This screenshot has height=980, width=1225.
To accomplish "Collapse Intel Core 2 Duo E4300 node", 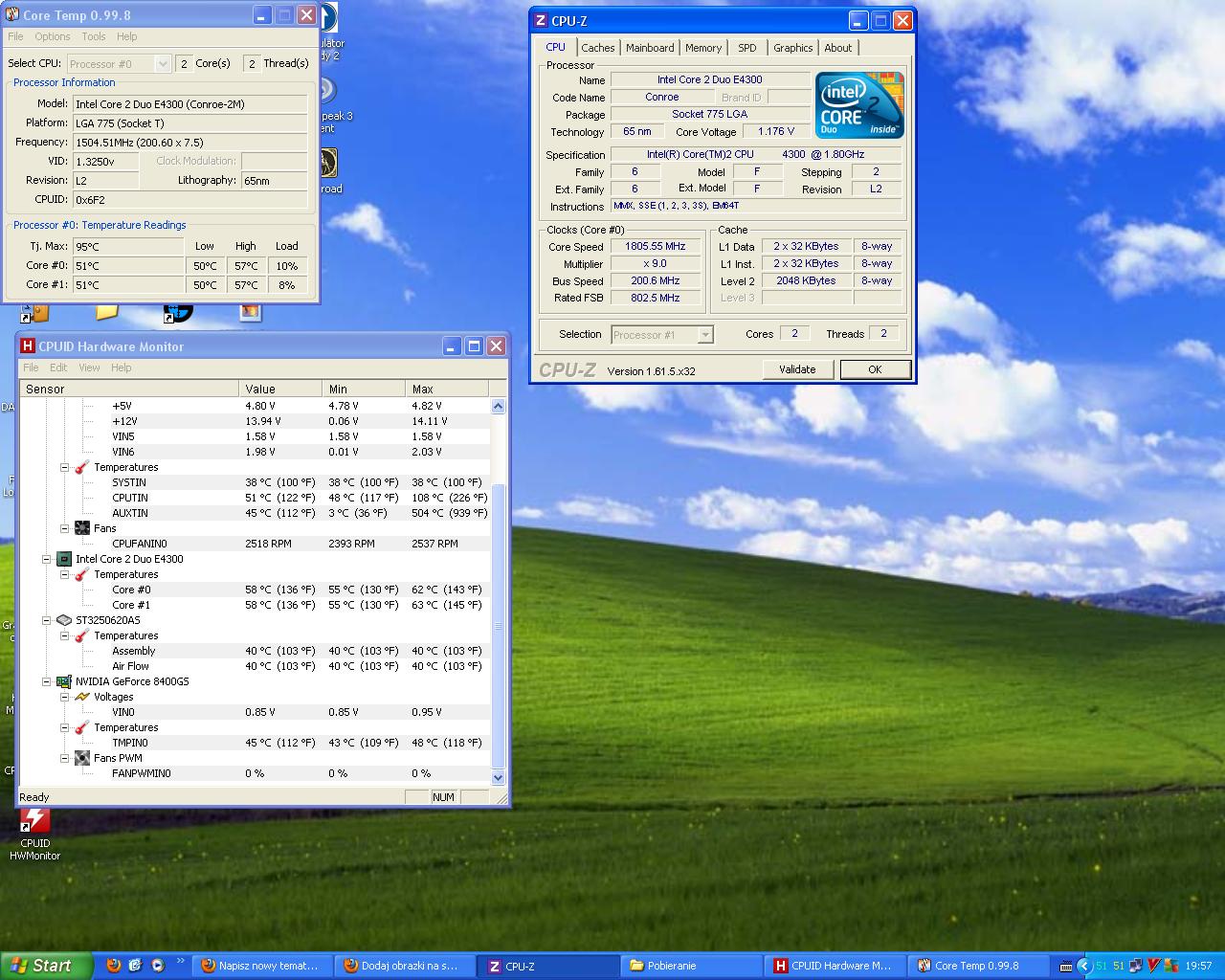I will coord(46,559).
